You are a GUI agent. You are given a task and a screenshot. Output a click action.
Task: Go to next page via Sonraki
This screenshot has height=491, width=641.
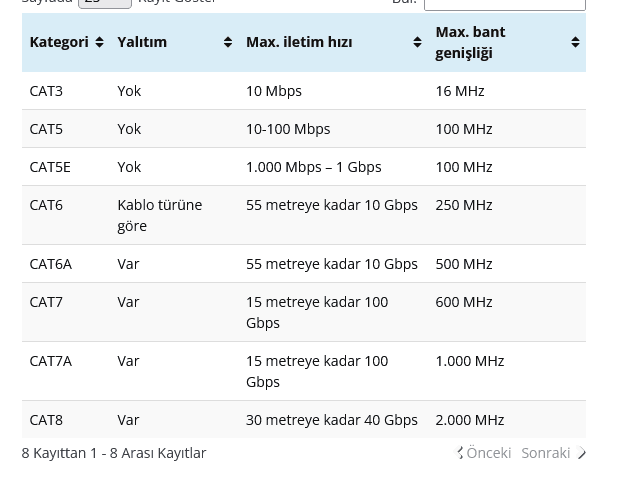[545, 453]
